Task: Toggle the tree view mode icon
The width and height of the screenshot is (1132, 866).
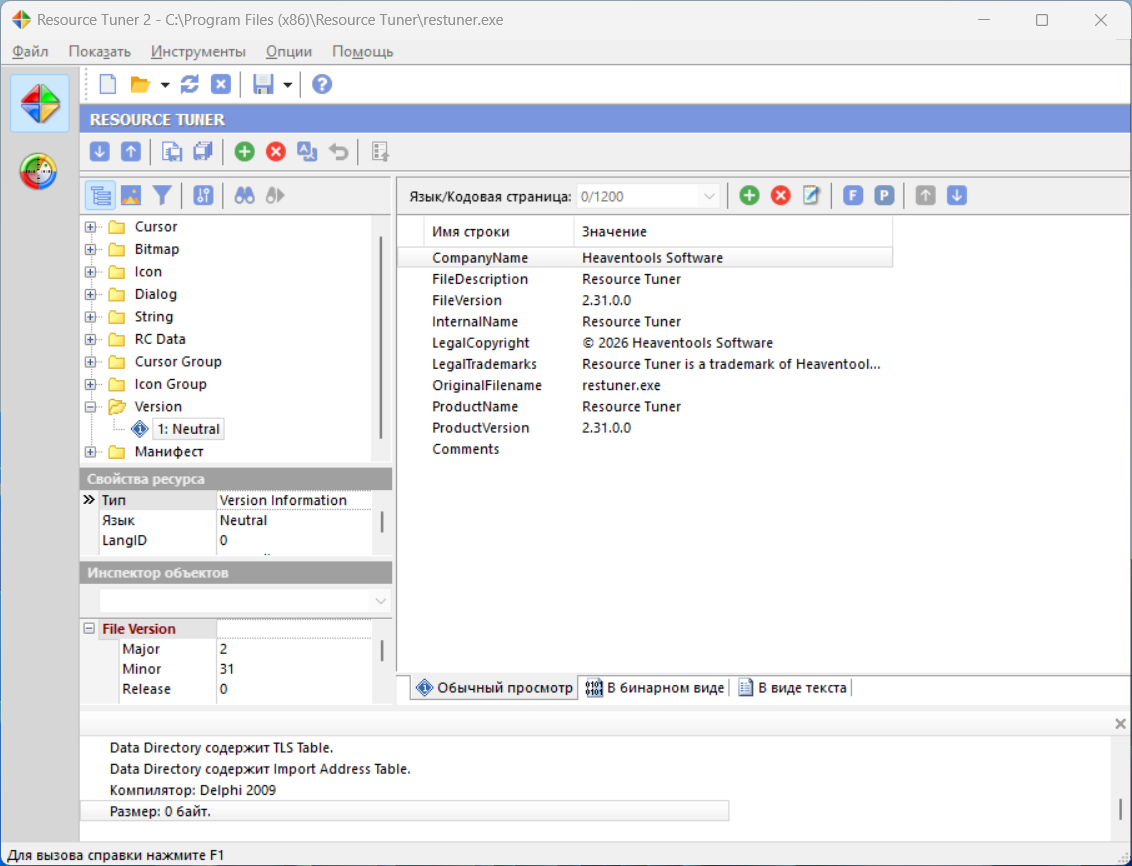Action: (x=100, y=196)
